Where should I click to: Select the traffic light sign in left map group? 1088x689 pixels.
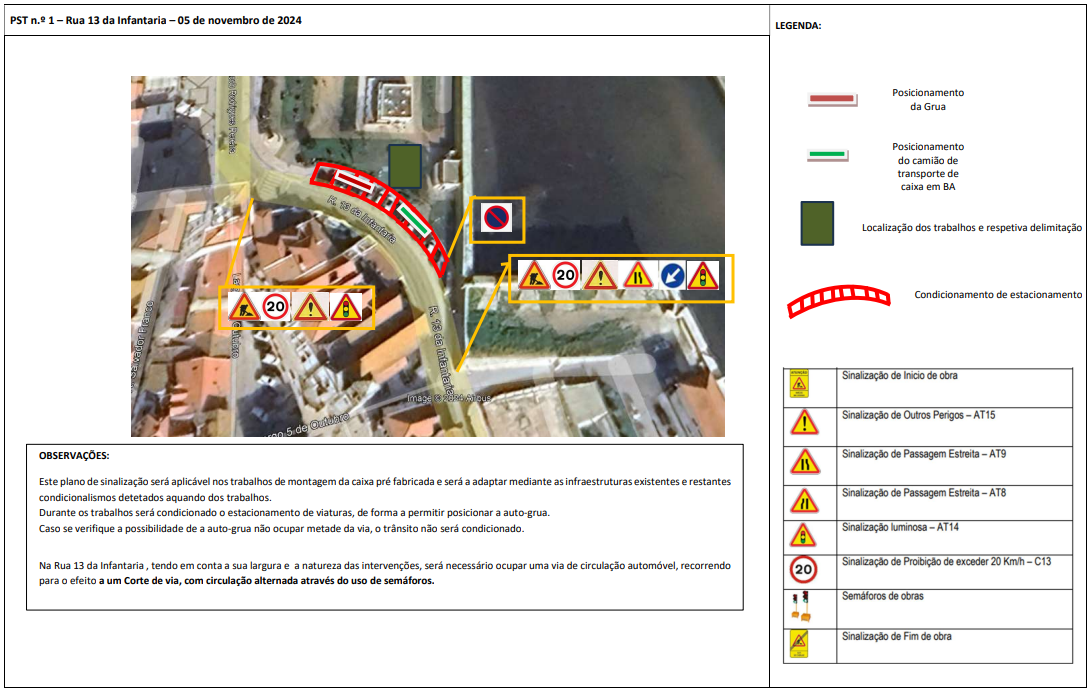347,307
